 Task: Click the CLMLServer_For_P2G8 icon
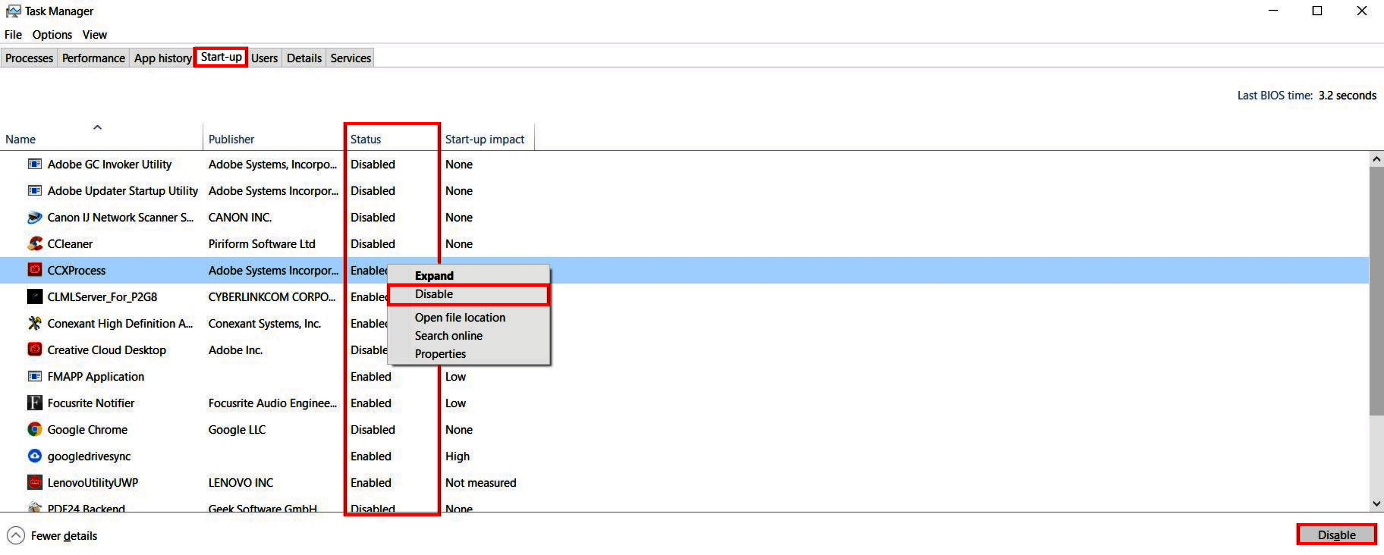35,297
